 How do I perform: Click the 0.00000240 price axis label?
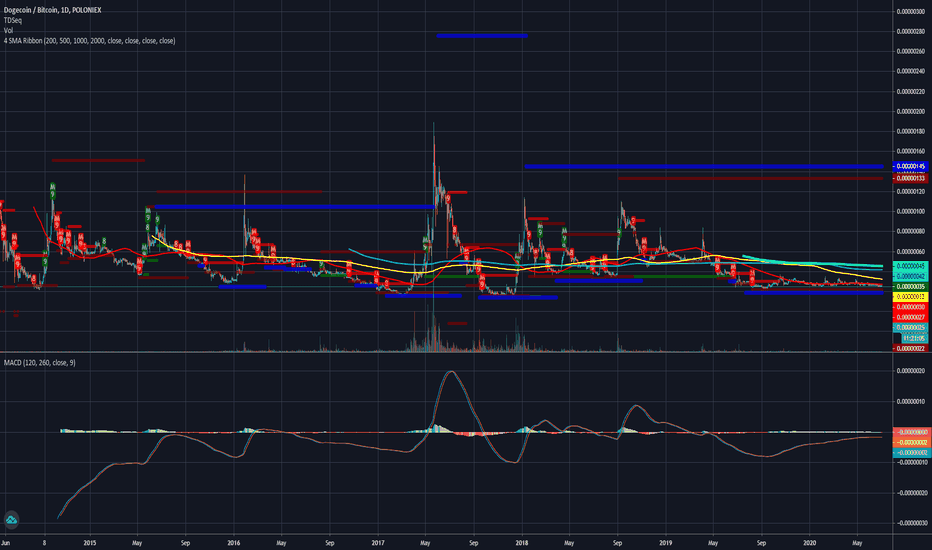pos(910,71)
